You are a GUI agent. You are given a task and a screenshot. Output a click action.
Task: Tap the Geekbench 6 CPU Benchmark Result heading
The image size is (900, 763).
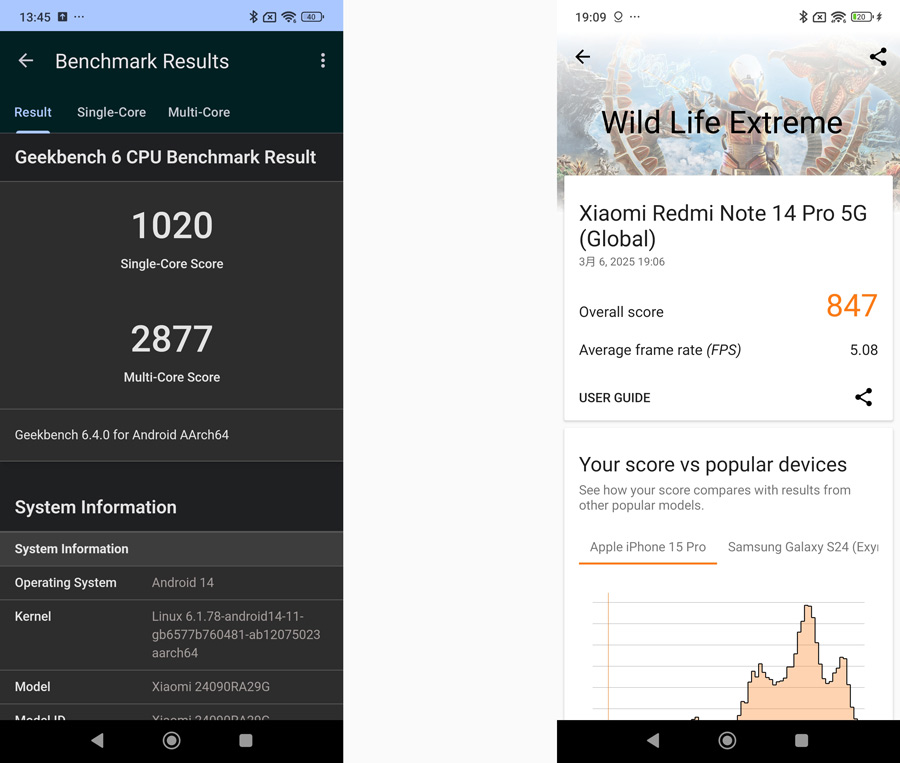pyautogui.click(x=165, y=157)
